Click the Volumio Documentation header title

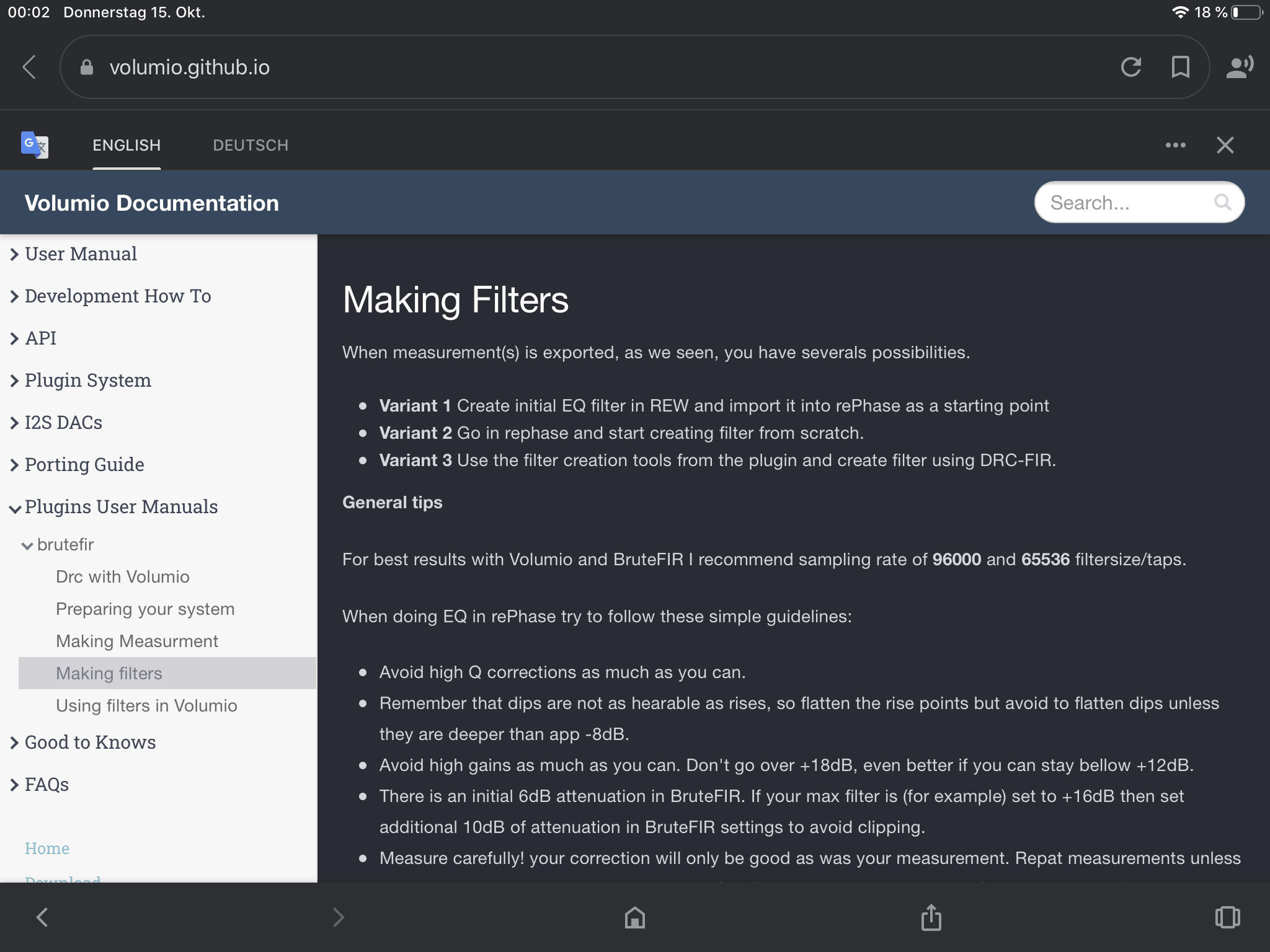(x=152, y=203)
